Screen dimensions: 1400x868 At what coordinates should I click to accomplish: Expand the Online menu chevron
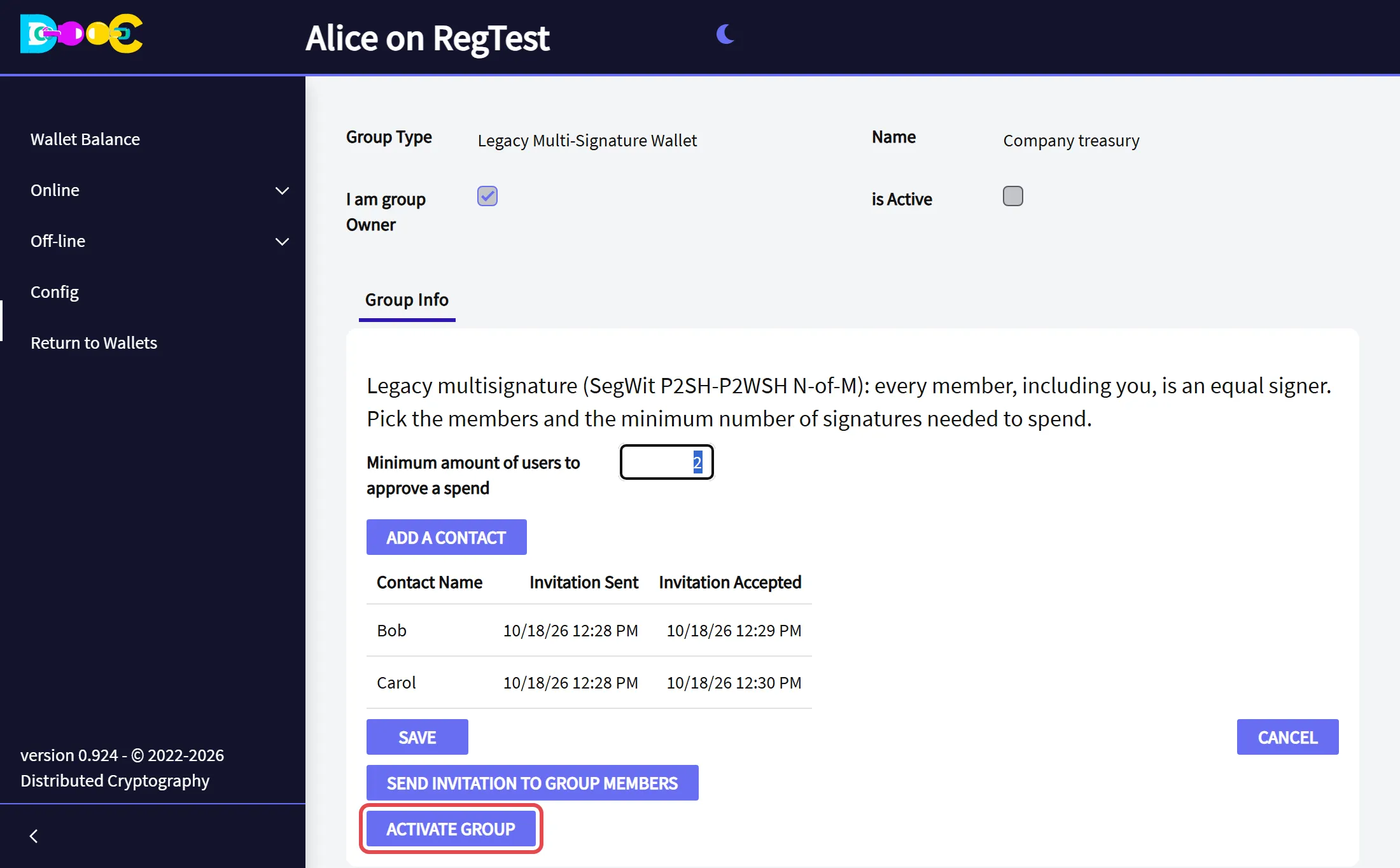click(282, 190)
